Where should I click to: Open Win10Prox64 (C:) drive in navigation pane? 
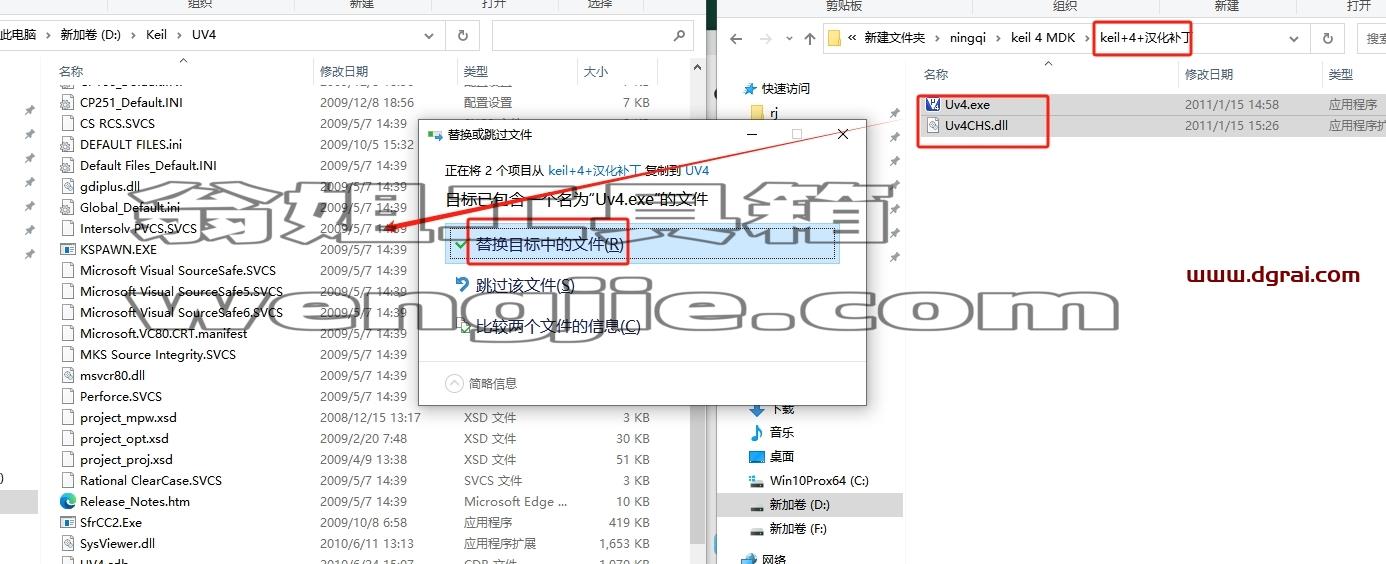(819, 481)
